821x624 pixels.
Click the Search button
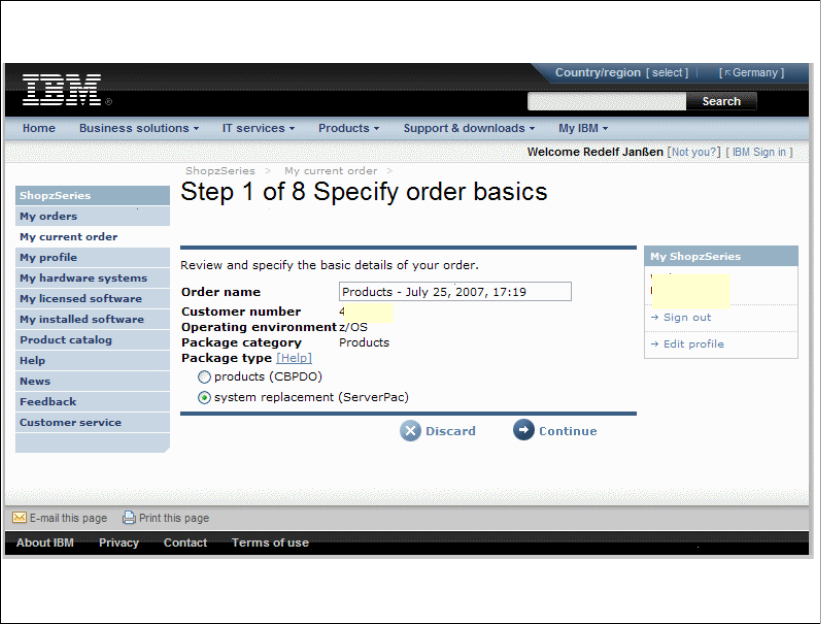click(721, 102)
